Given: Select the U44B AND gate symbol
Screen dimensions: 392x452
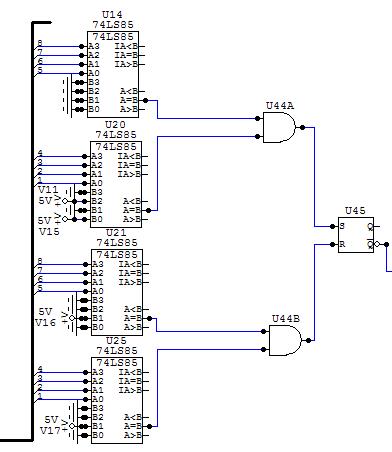Looking at the screenshot, I should tap(285, 340).
